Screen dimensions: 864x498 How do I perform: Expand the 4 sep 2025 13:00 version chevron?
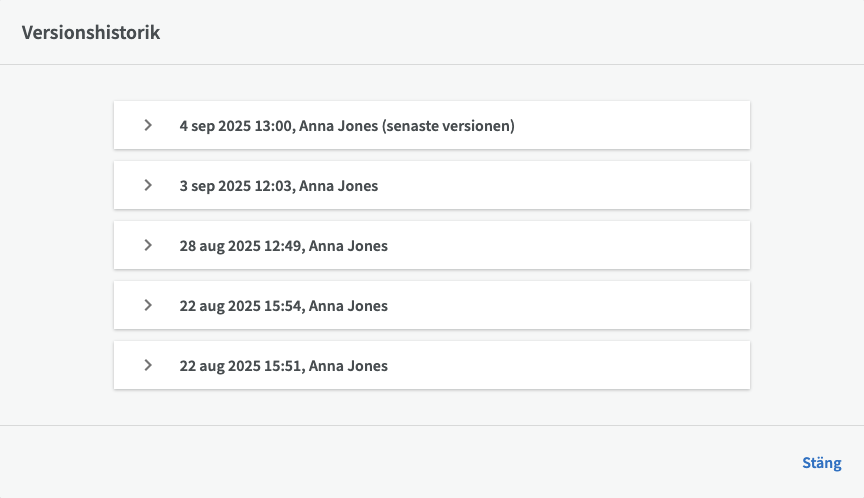(x=148, y=125)
